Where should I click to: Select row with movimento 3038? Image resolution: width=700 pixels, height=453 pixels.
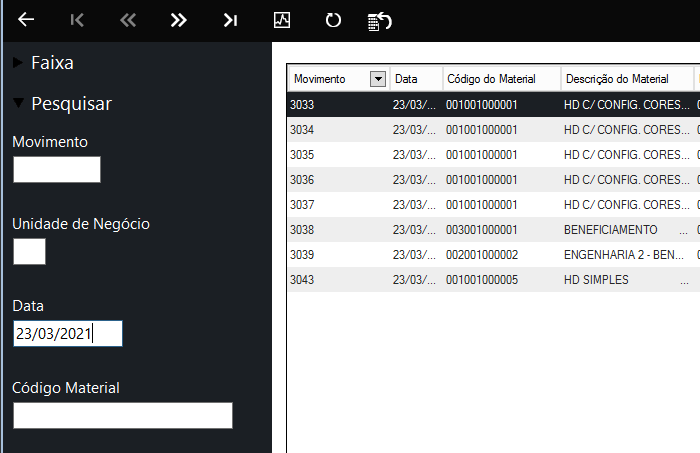click(x=494, y=230)
